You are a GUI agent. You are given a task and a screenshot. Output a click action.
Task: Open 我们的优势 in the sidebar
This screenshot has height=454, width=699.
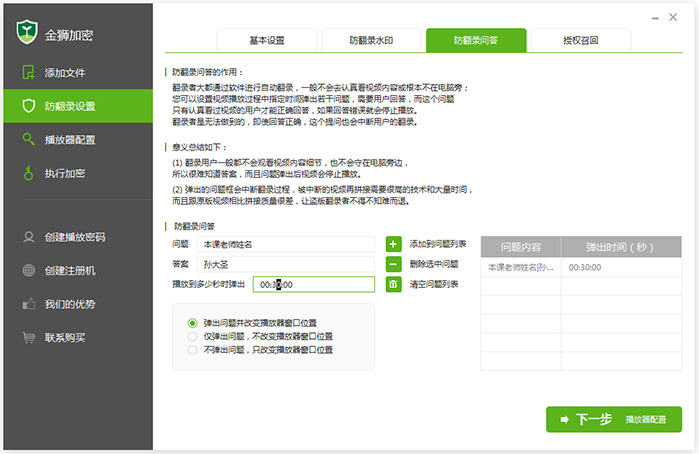(x=78, y=304)
